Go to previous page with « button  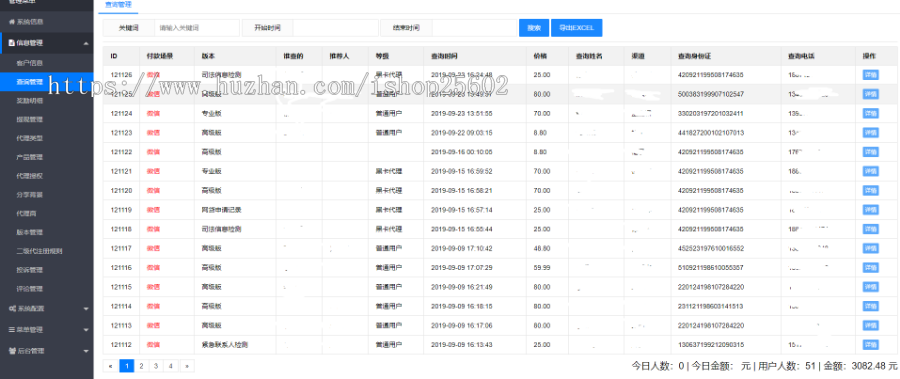[111, 365]
